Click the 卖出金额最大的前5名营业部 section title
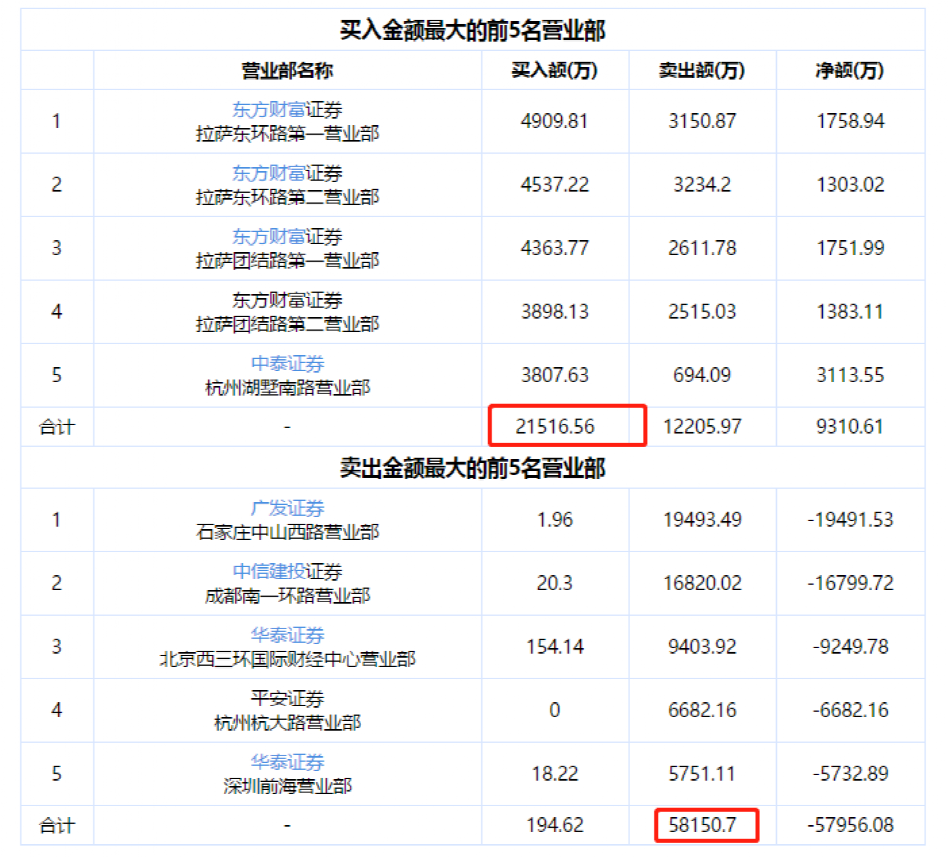The height and width of the screenshot is (858, 949). point(472,468)
